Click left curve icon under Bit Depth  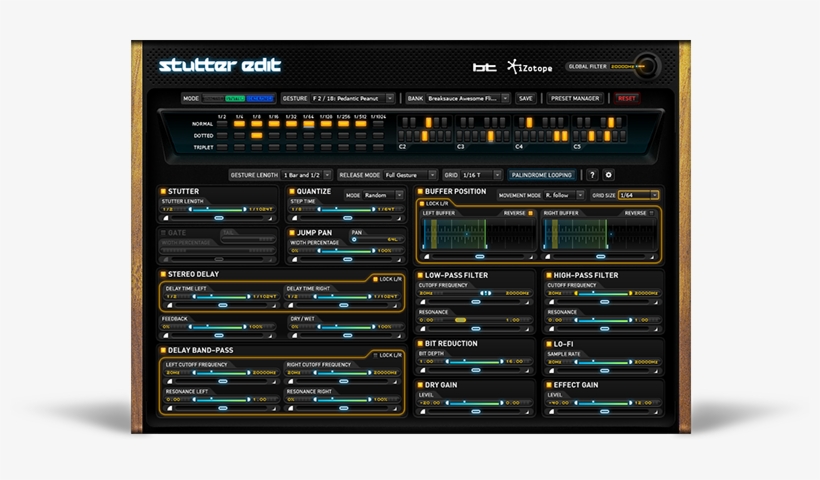(x=423, y=370)
